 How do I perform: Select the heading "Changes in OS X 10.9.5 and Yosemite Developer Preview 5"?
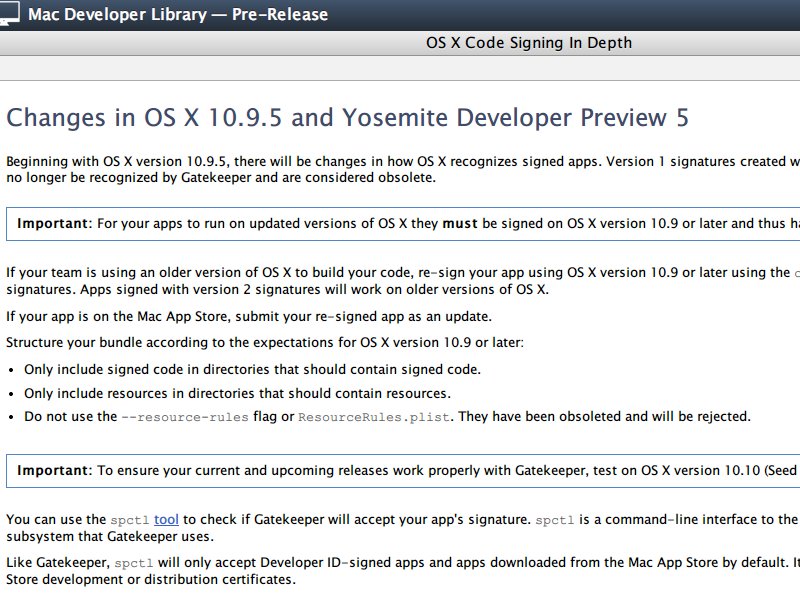point(347,118)
